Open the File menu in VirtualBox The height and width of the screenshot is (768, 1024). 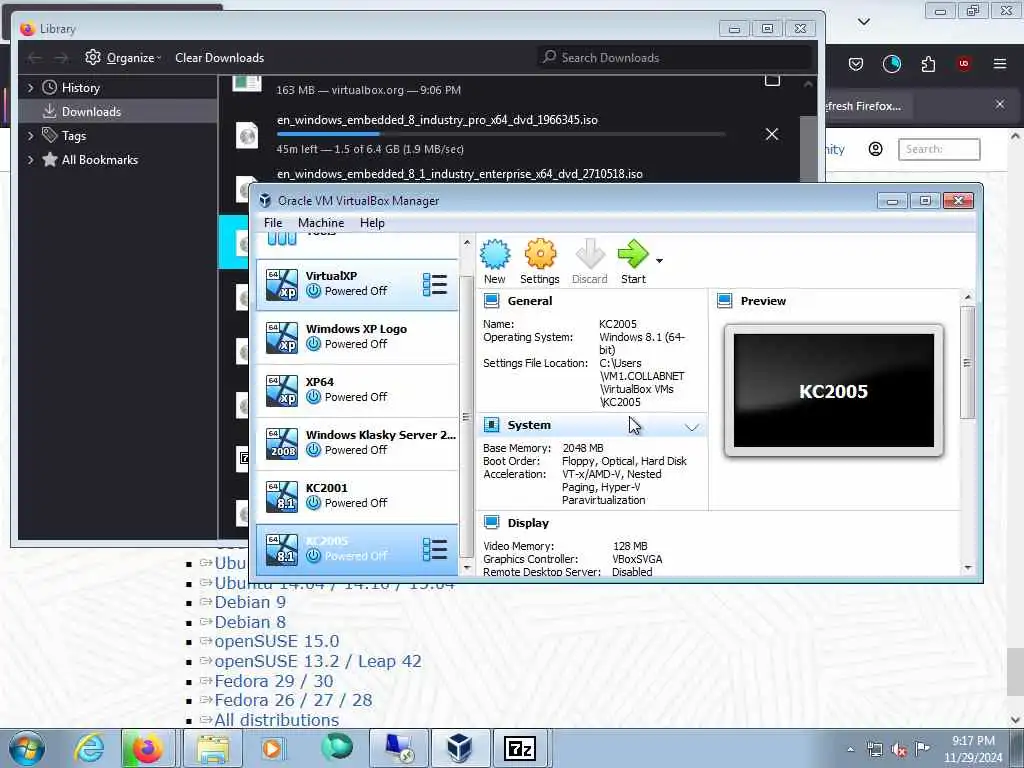coord(273,223)
